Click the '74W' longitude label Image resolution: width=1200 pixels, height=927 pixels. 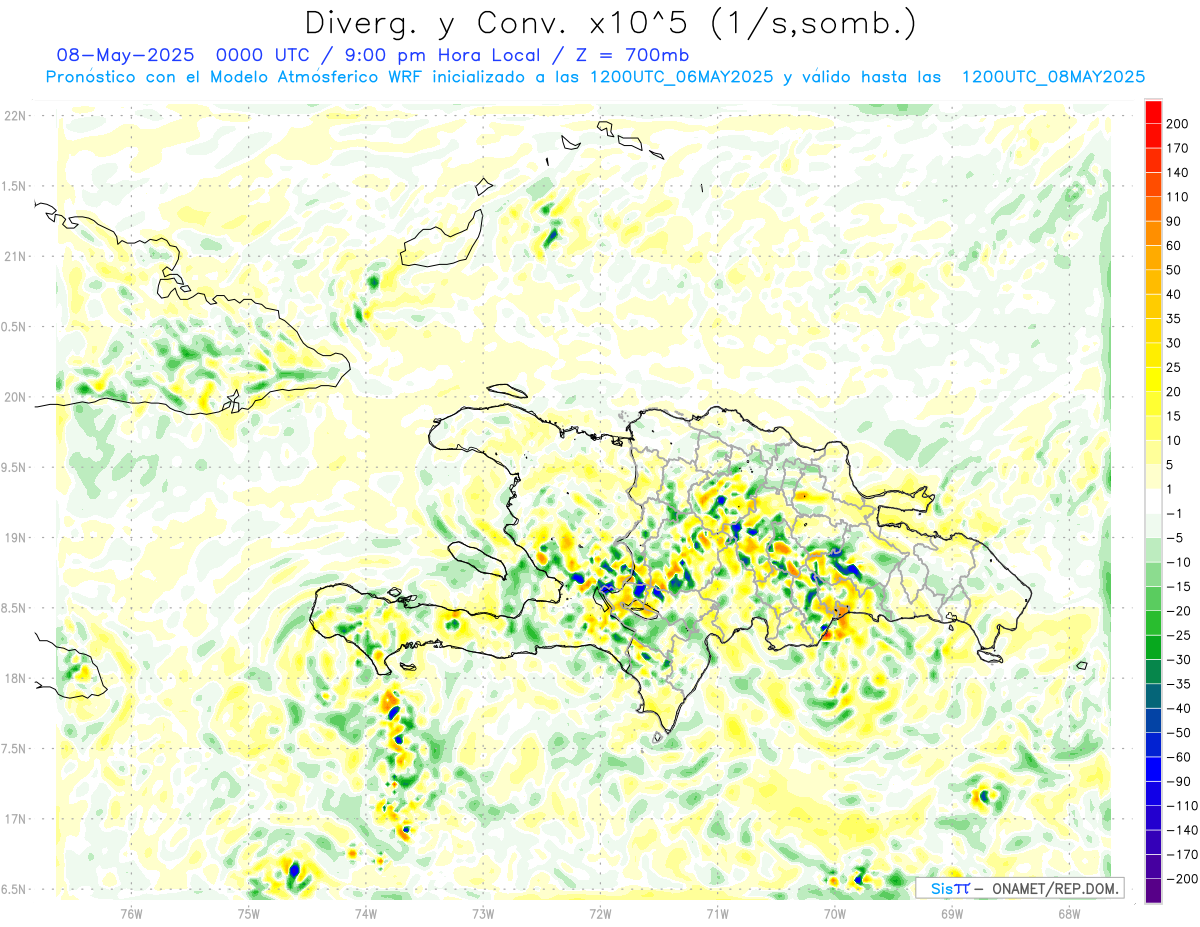point(366,914)
